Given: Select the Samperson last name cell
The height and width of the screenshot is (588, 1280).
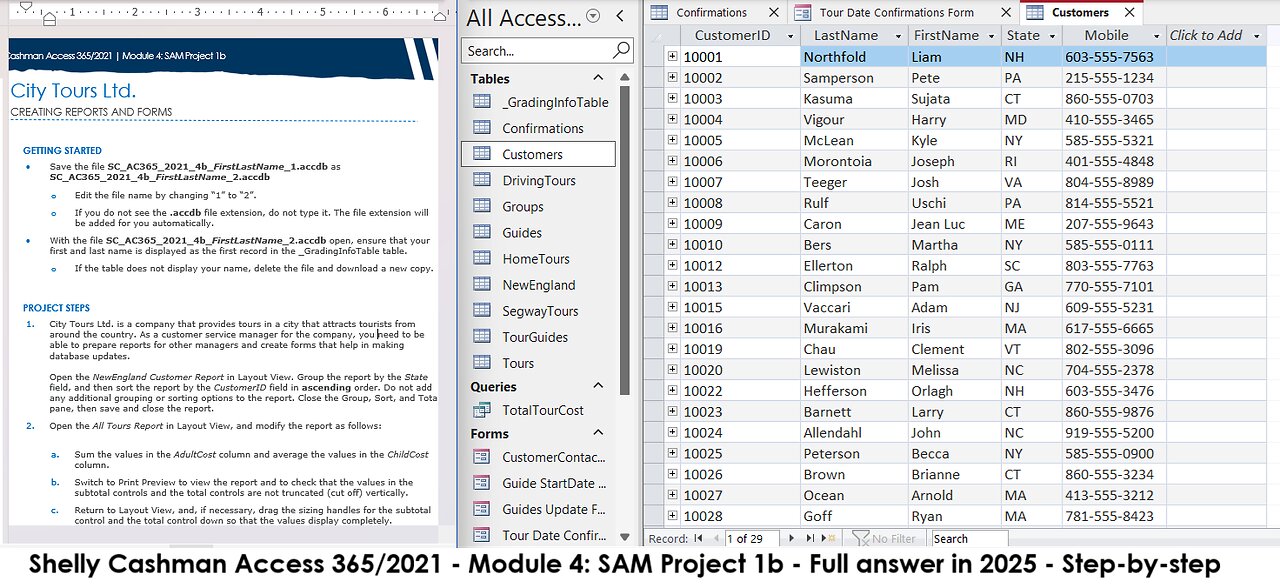Looking at the screenshot, I should pos(854,78).
